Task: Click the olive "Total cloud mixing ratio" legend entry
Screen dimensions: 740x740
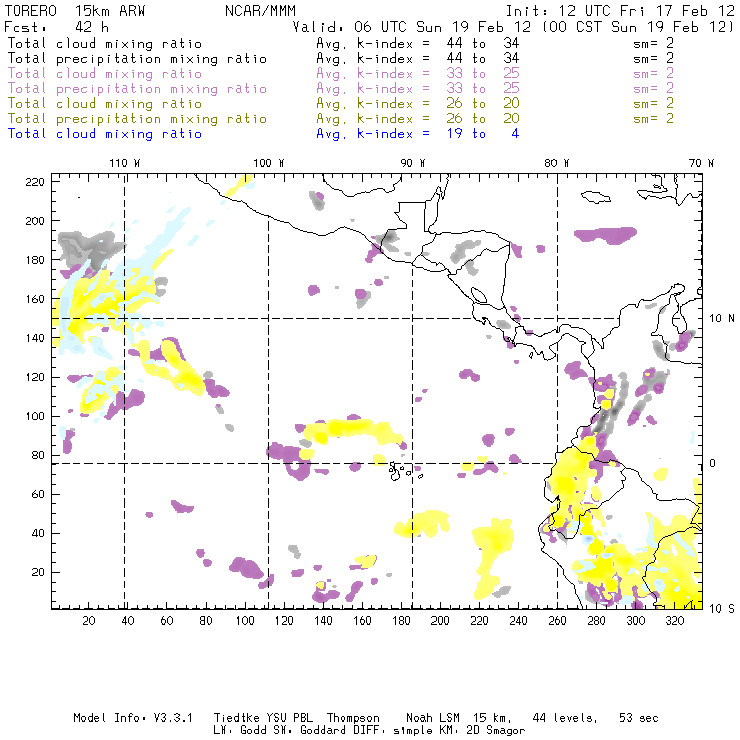Action: coord(105,103)
